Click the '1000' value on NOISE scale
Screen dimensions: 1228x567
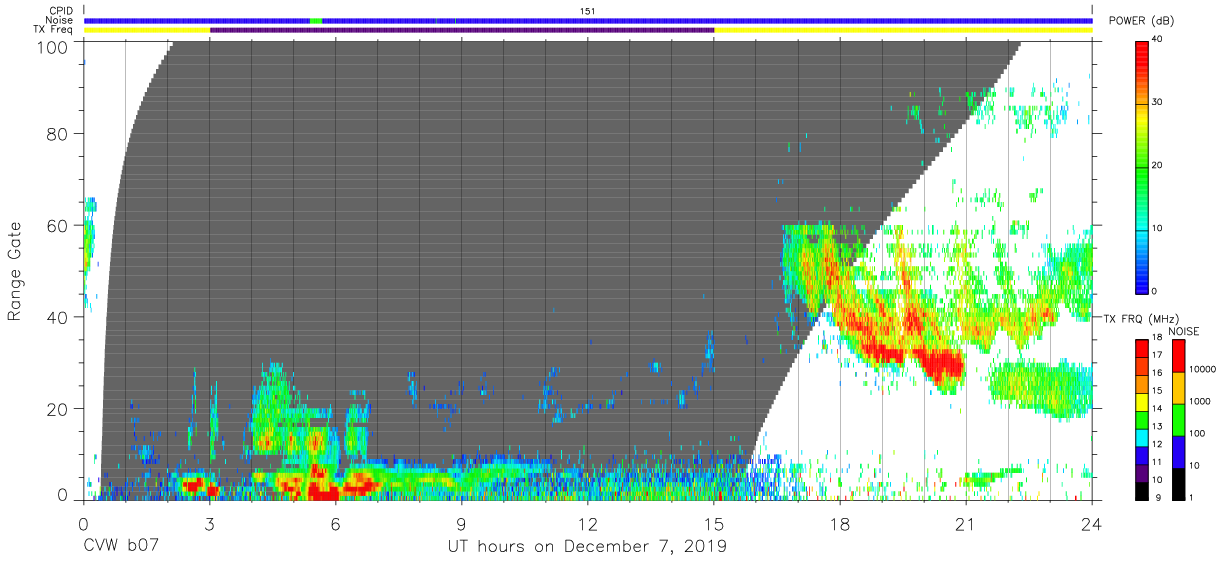click(x=1200, y=401)
